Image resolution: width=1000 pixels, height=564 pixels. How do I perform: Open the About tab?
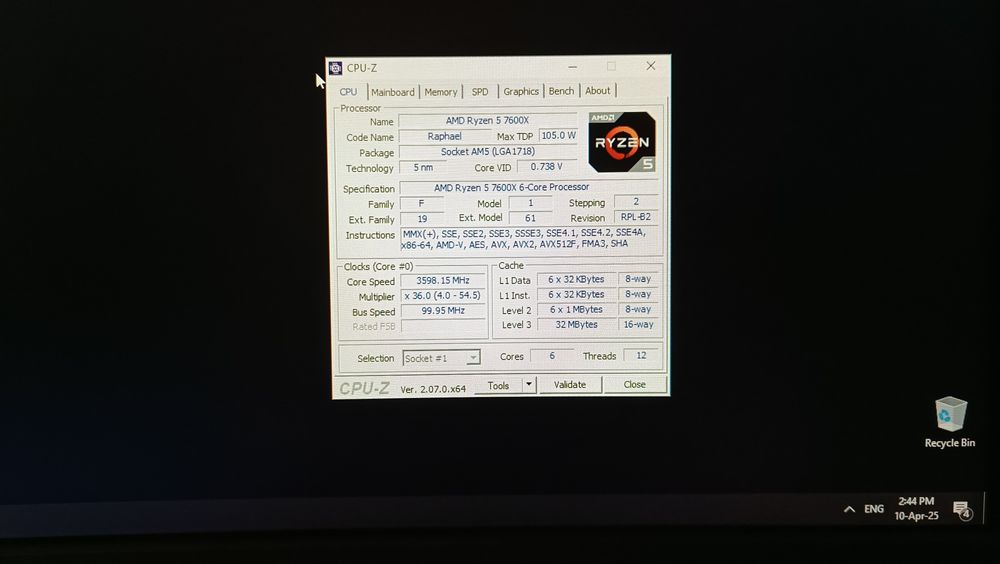pyautogui.click(x=598, y=91)
